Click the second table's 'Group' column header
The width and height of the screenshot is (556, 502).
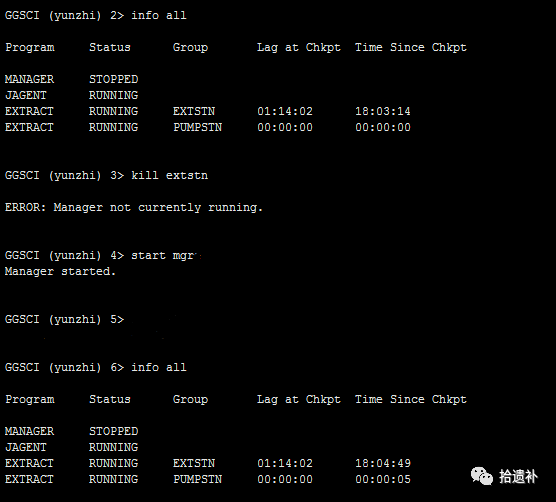pyautogui.click(x=190, y=400)
